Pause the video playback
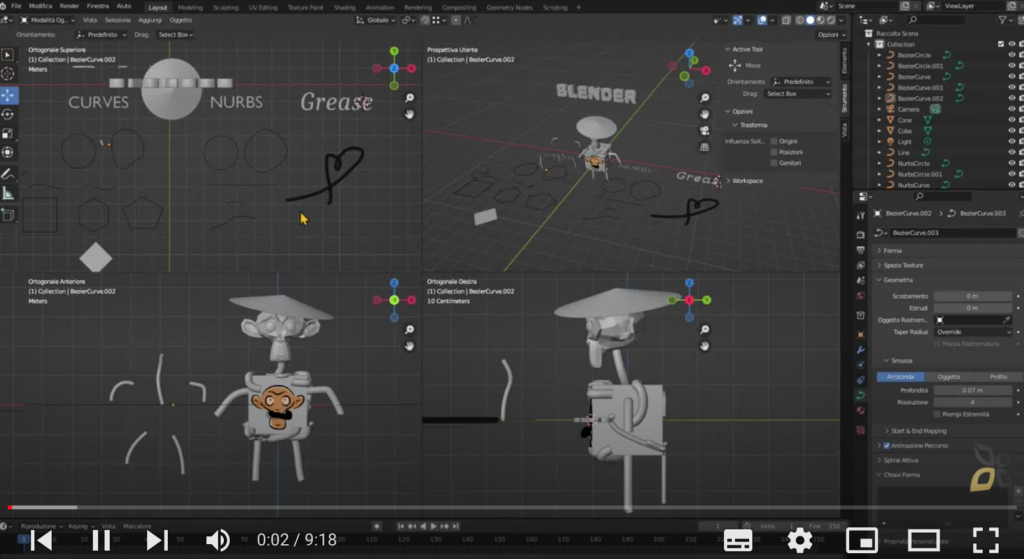 pos(101,540)
